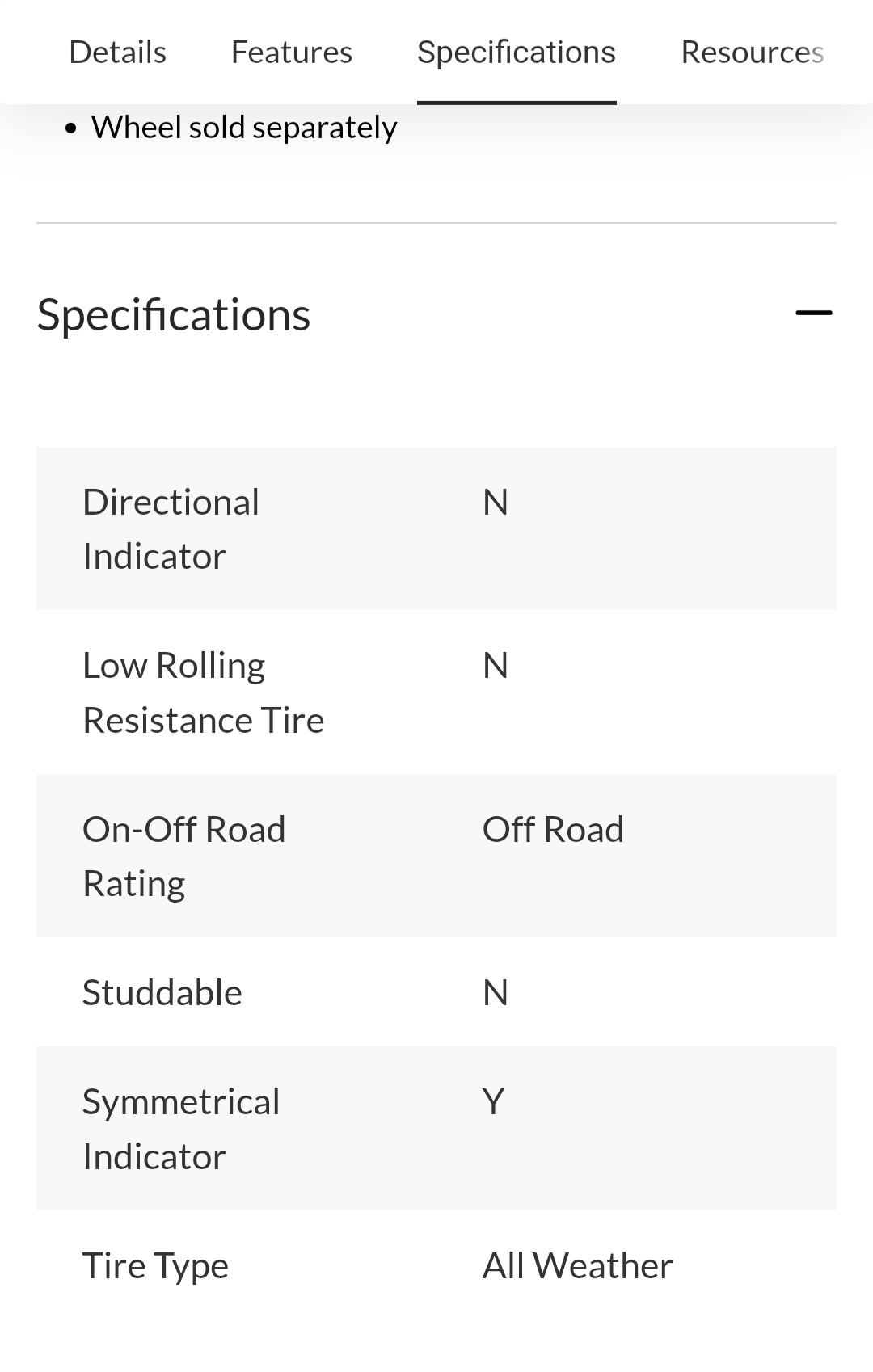
Task: Click the All Weather tire type value
Action: click(x=577, y=1266)
